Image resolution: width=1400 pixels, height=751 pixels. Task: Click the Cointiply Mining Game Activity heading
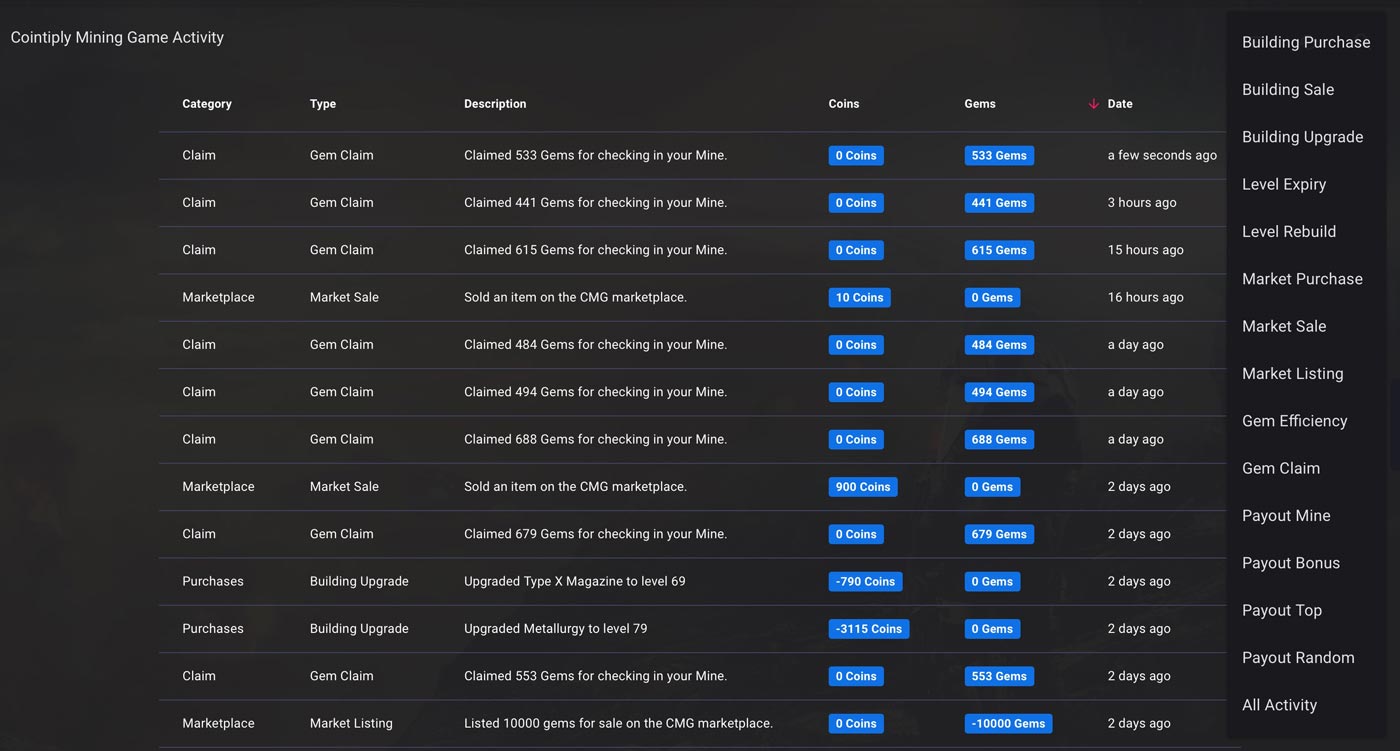(117, 37)
